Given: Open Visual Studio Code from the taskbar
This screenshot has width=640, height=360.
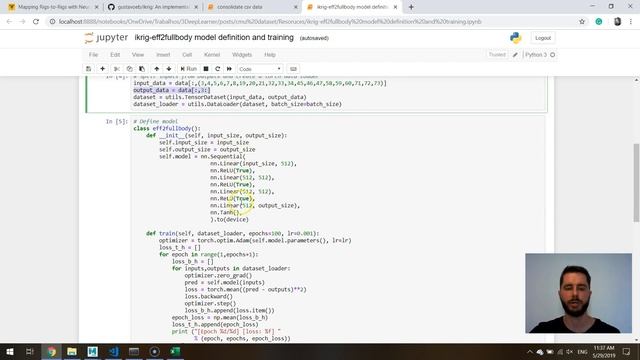Looking at the screenshot, I should tap(113, 351).
